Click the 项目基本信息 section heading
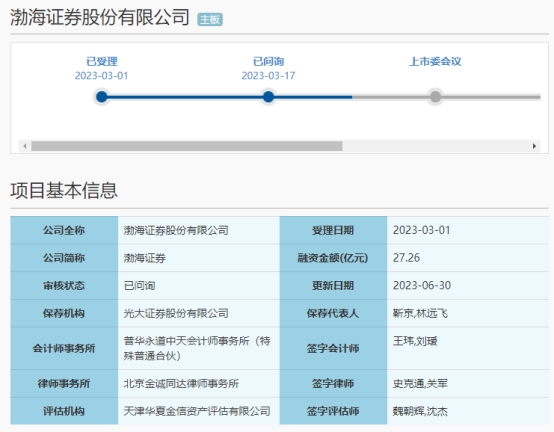This screenshot has height=432, width=554. click(x=64, y=190)
